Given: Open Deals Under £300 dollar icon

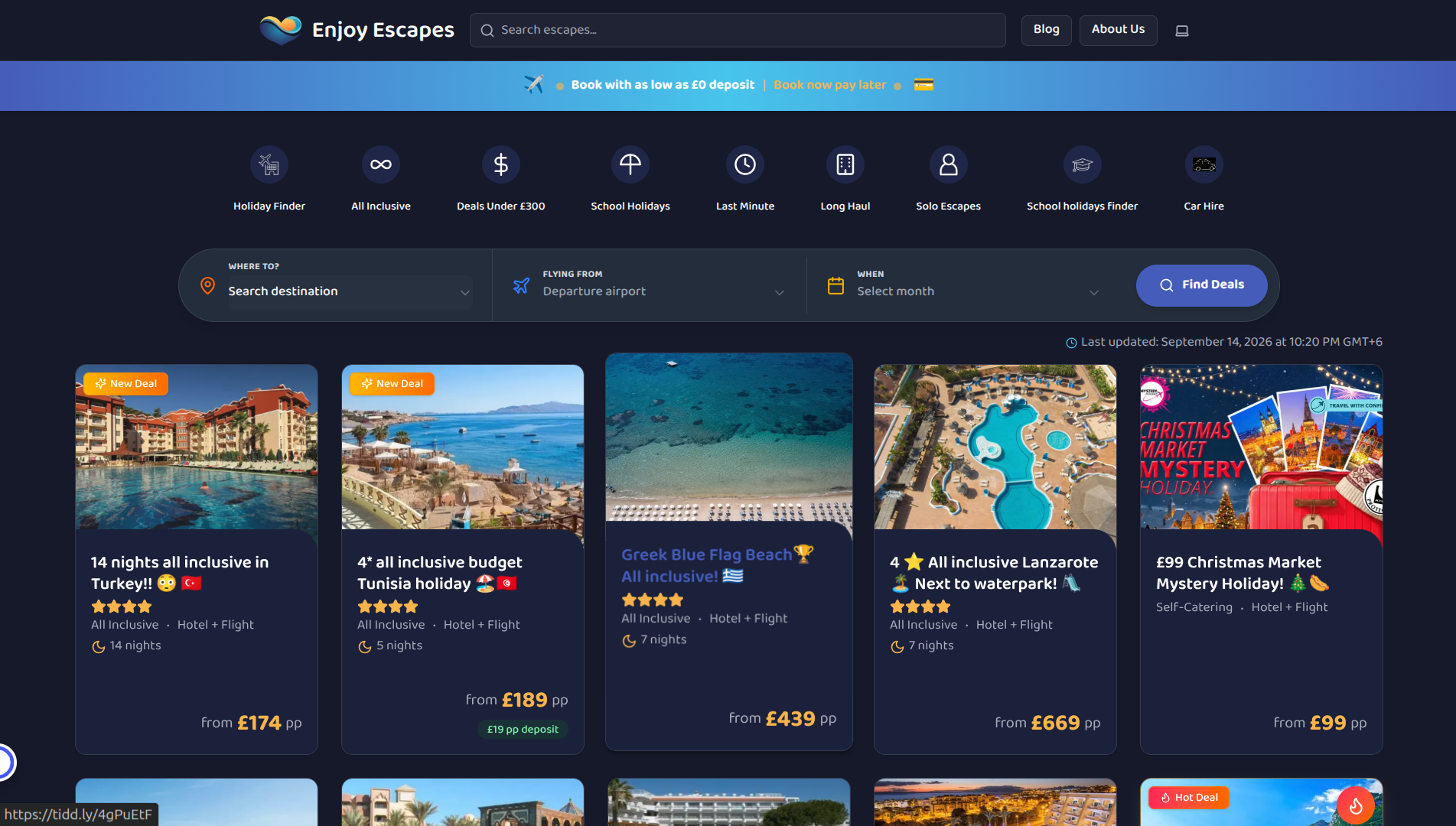Looking at the screenshot, I should pos(501,164).
